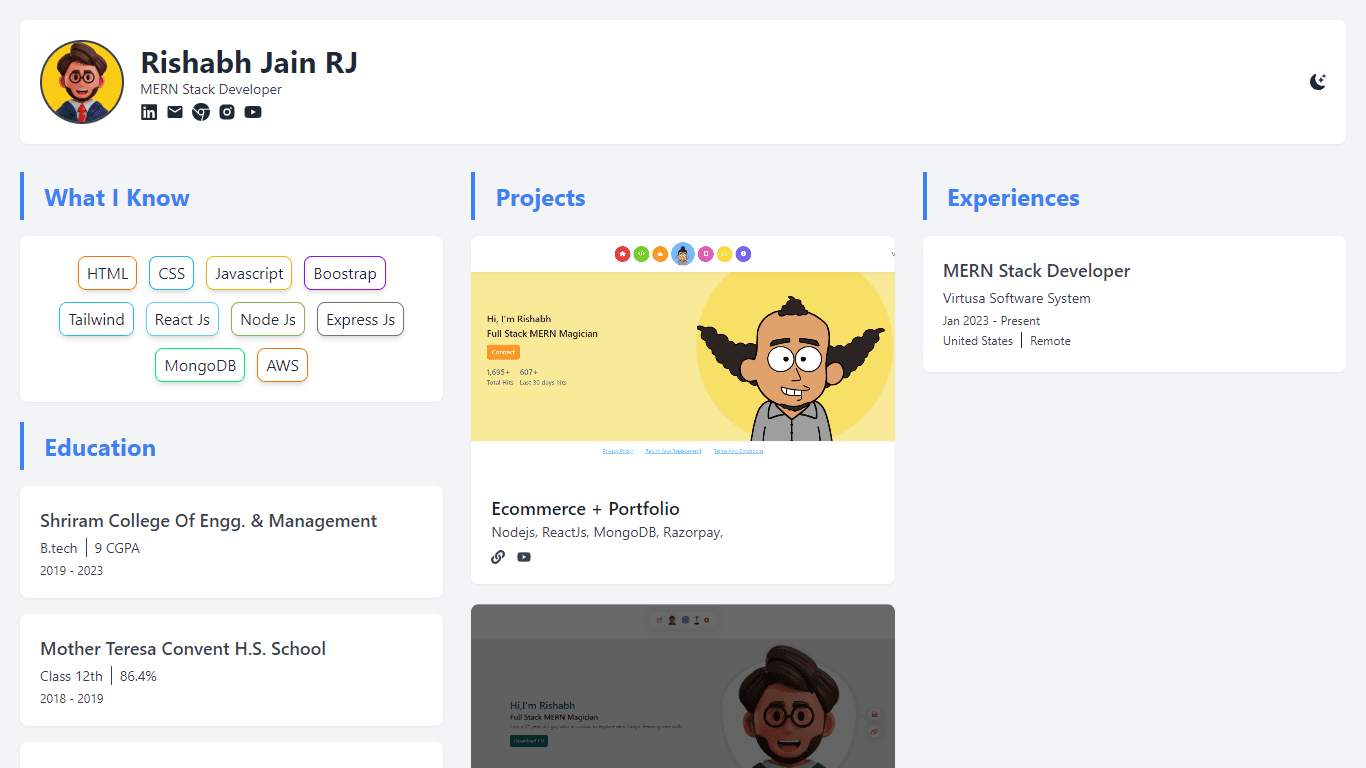Expand the Education section heading
The height and width of the screenshot is (768, 1366).
click(x=100, y=447)
